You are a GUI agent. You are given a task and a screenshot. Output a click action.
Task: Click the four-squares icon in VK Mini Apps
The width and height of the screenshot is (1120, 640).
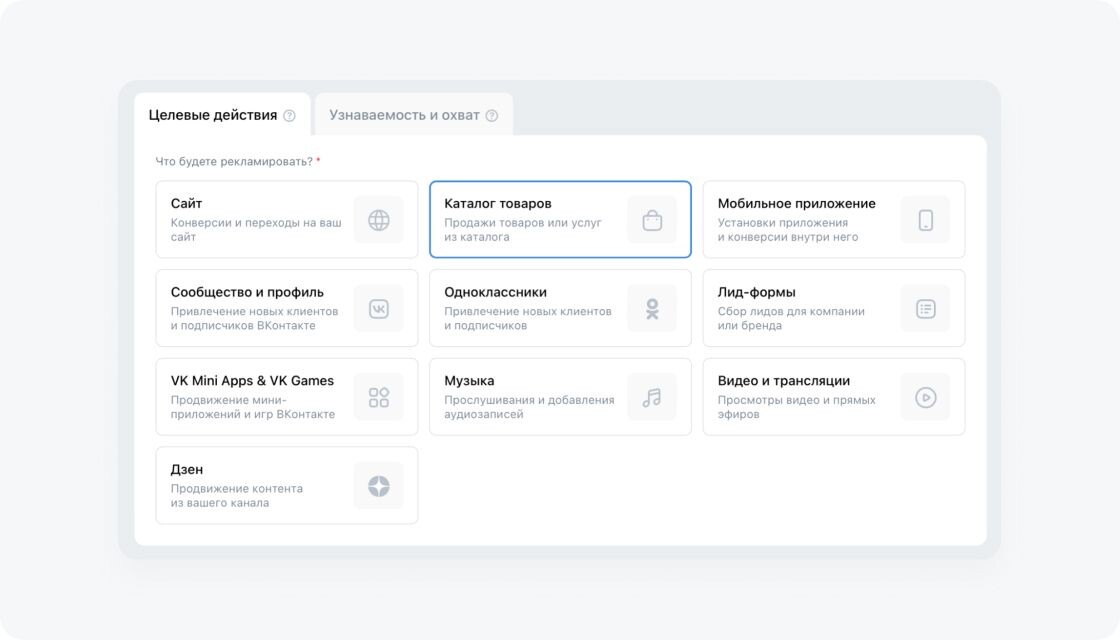click(379, 397)
